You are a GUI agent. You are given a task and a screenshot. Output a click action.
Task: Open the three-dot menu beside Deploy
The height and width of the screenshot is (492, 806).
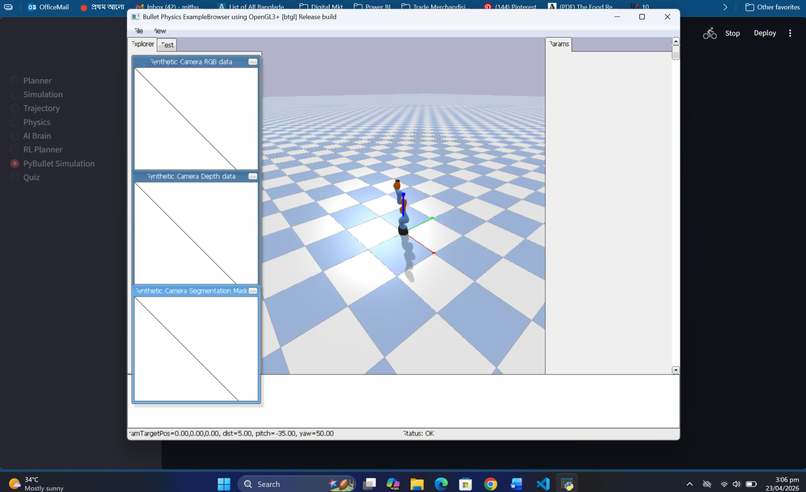pyautogui.click(x=790, y=33)
